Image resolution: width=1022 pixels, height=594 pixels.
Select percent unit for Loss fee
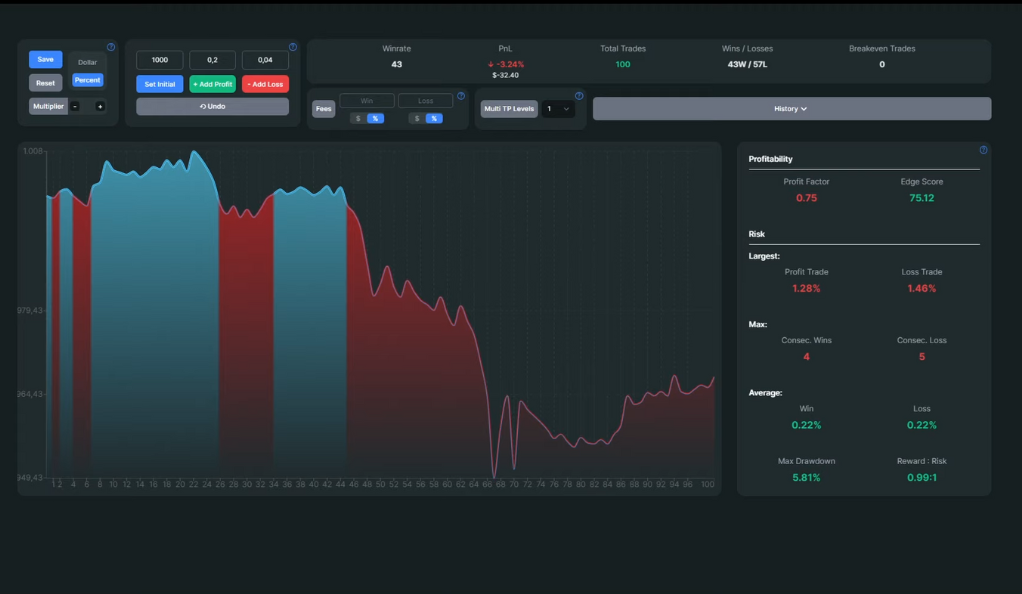click(x=434, y=118)
